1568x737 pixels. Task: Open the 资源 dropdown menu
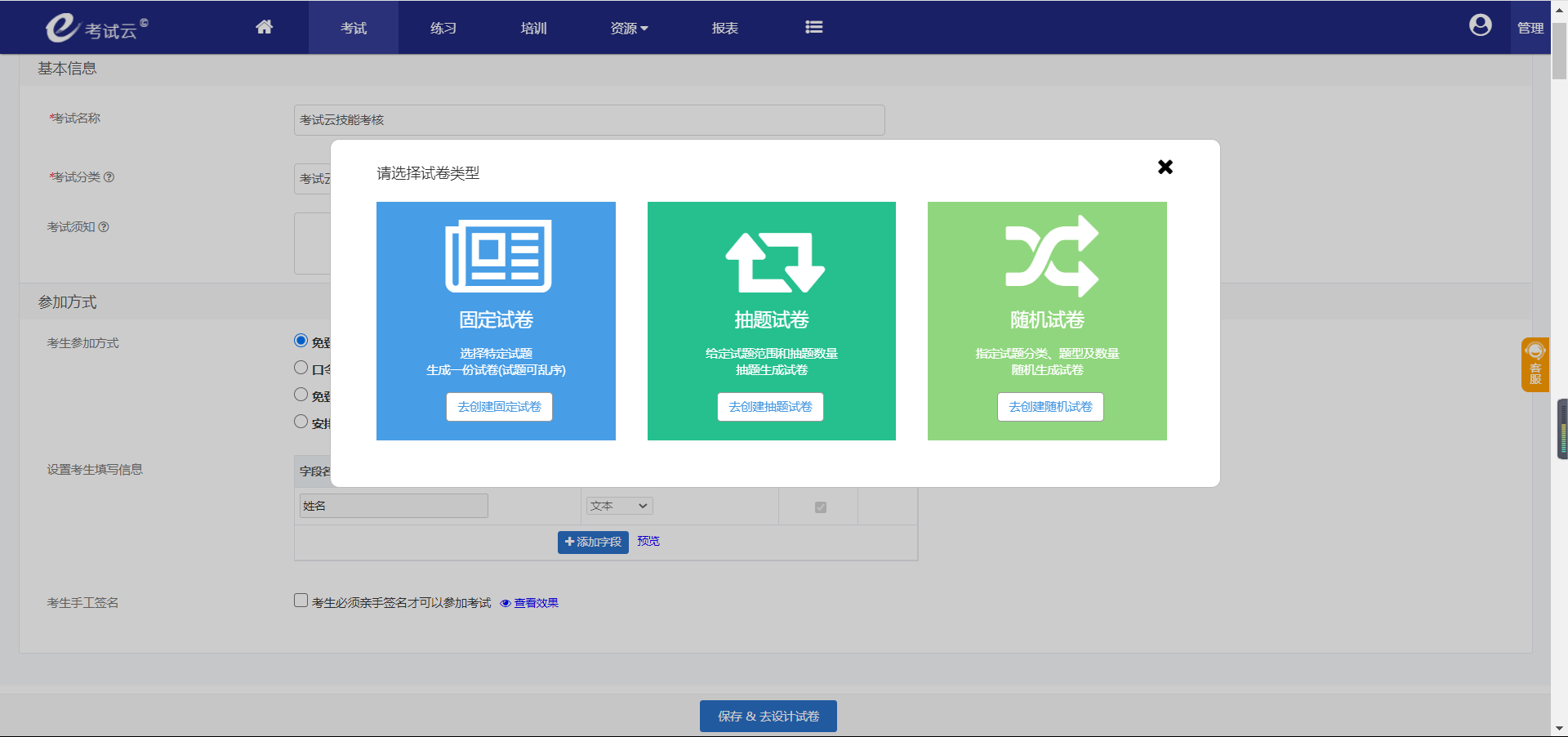[x=628, y=27]
